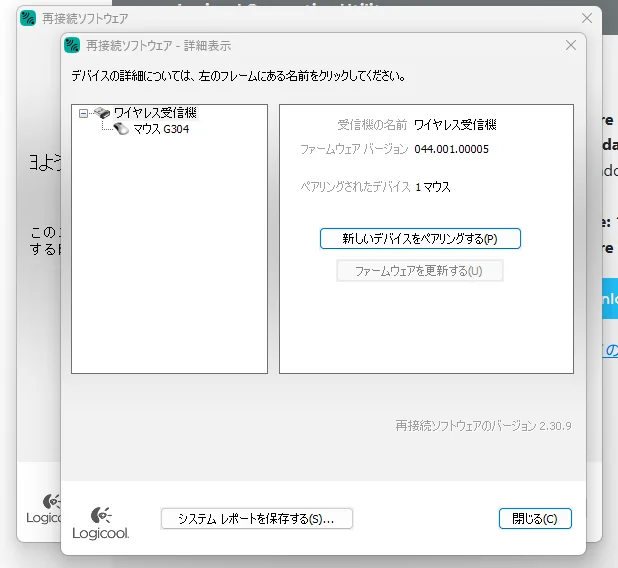618x568 pixels.
Task: Click the background window's title bar icon
Action: pos(28,18)
